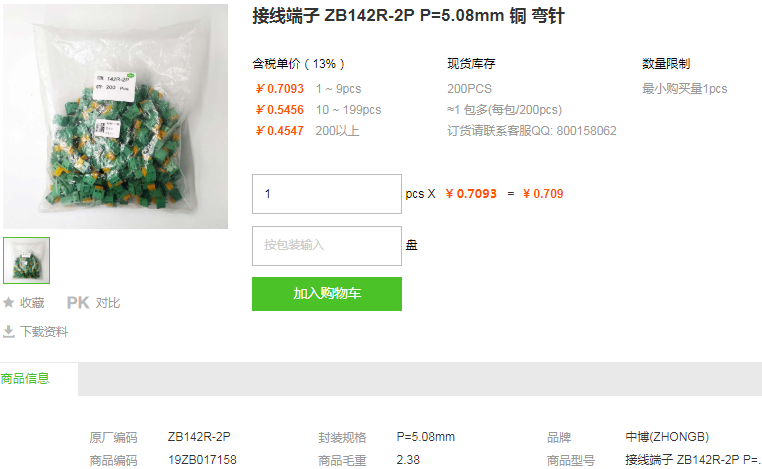Open the 下载资料 download link

tap(44, 331)
